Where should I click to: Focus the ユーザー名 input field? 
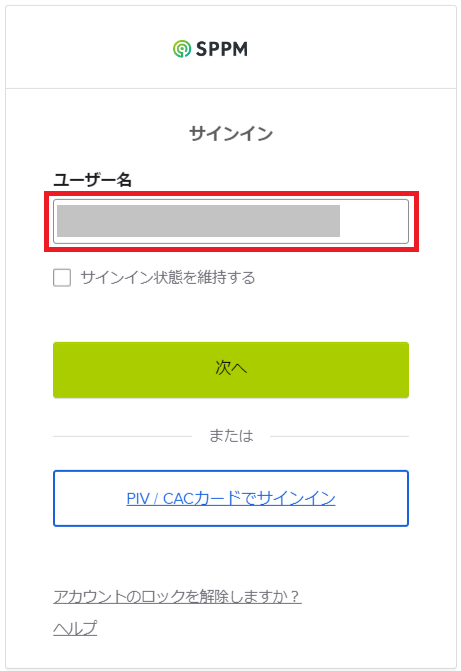(x=231, y=221)
